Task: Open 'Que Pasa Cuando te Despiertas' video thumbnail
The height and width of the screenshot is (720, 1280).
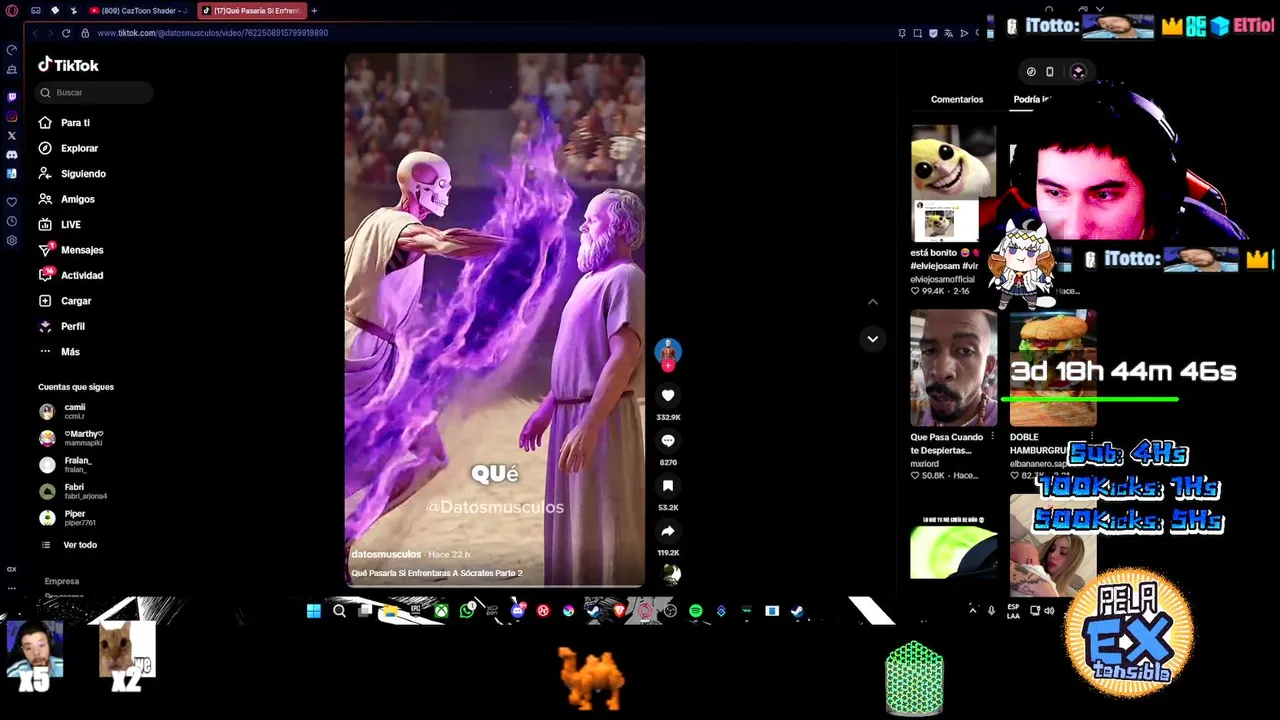Action: 953,368
